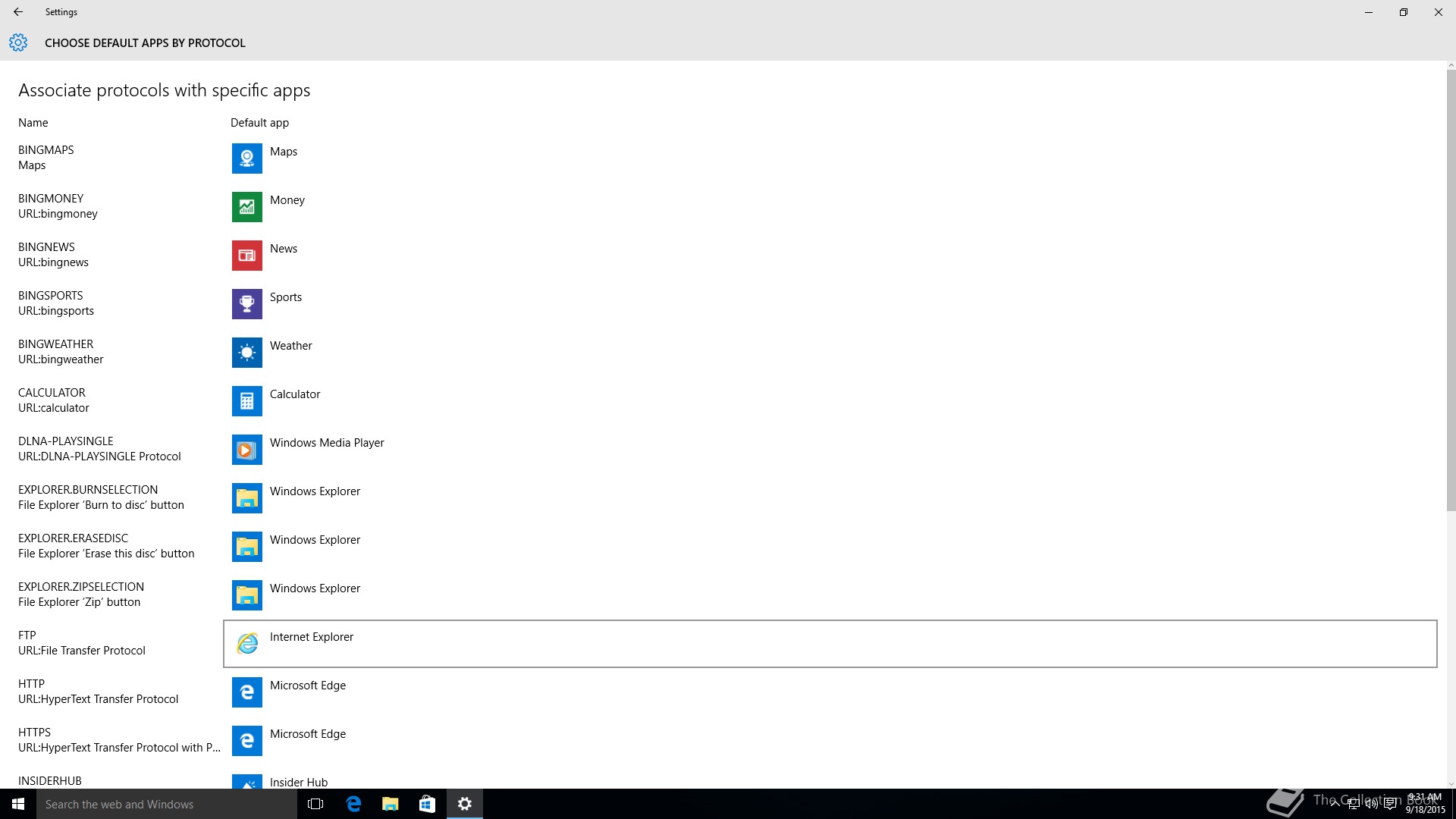Click Windows Explorer icon for EXPLORER.BURNSELECTION
The height and width of the screenshot is (819, 1456).
click(246, 498)
